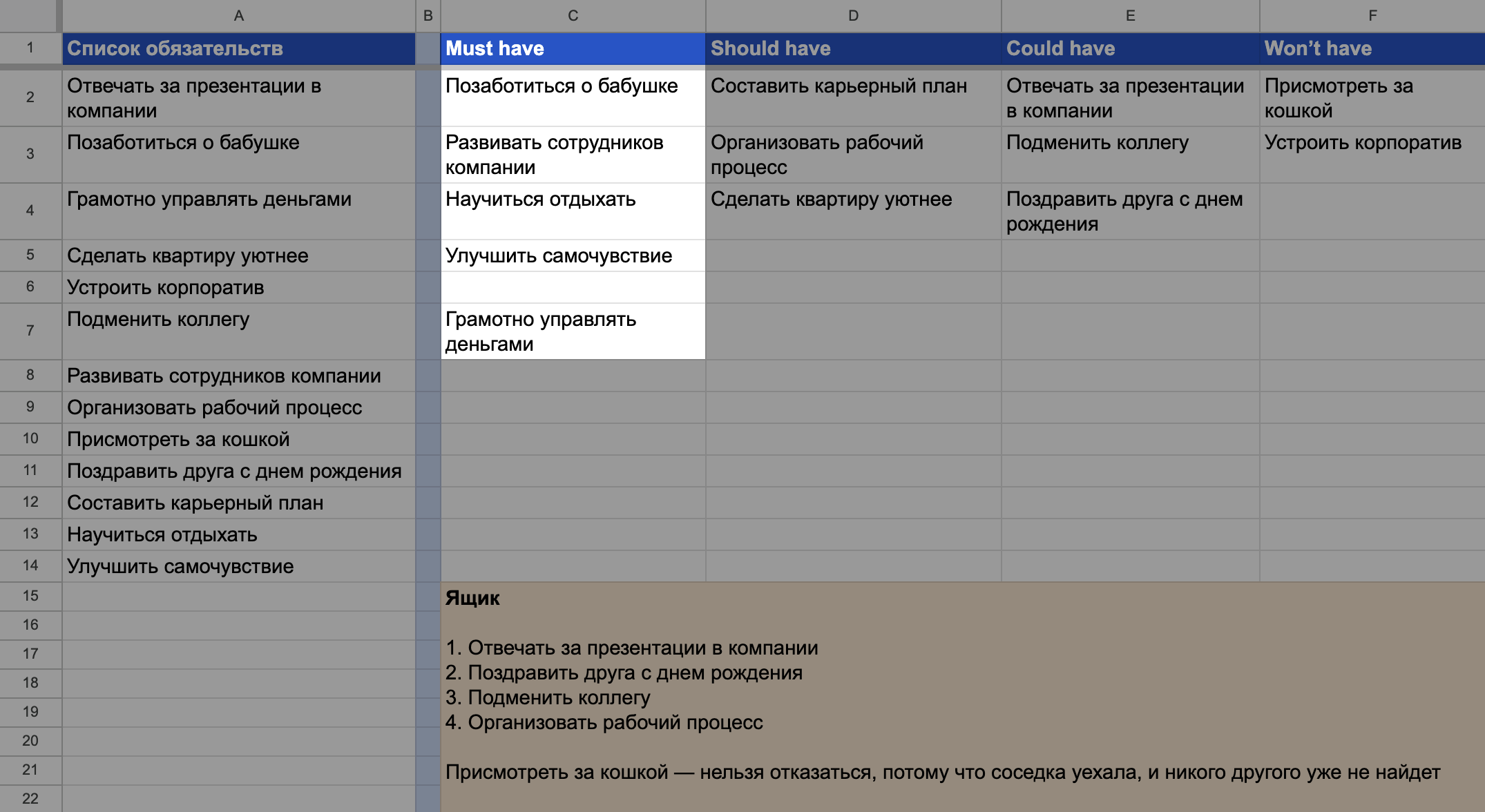1485x812 pixels.
Task: Select 'Подменить коллегу' in column A
Action: tap(239, 331)
